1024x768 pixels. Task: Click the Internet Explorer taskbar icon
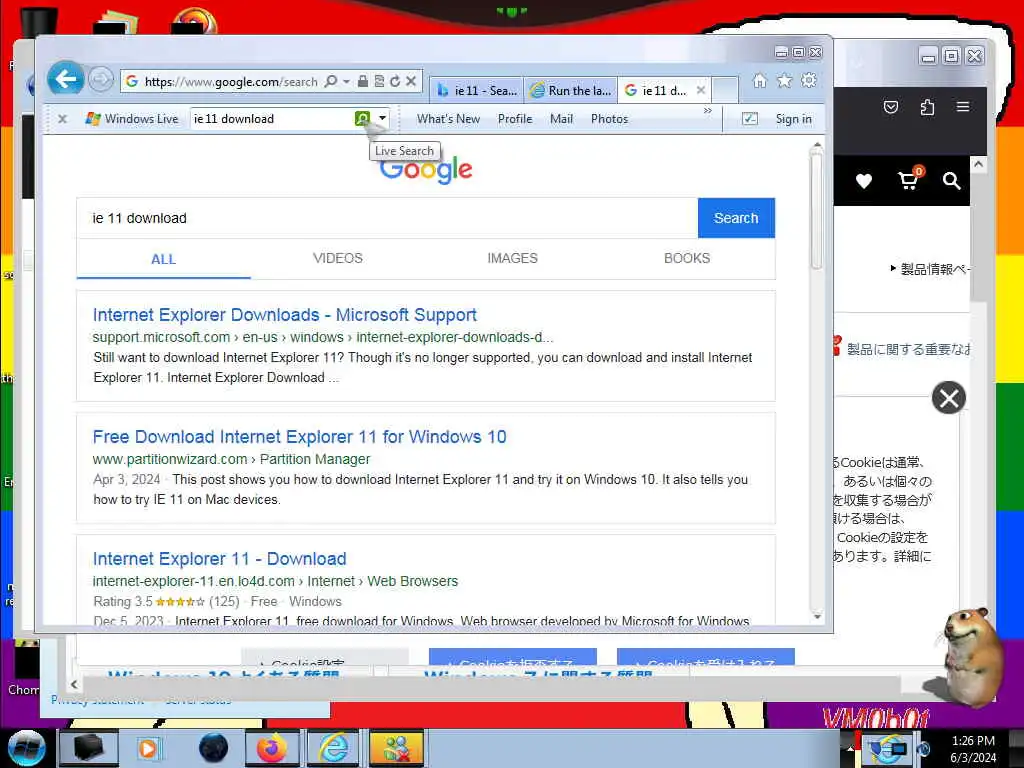coord(333,748)
